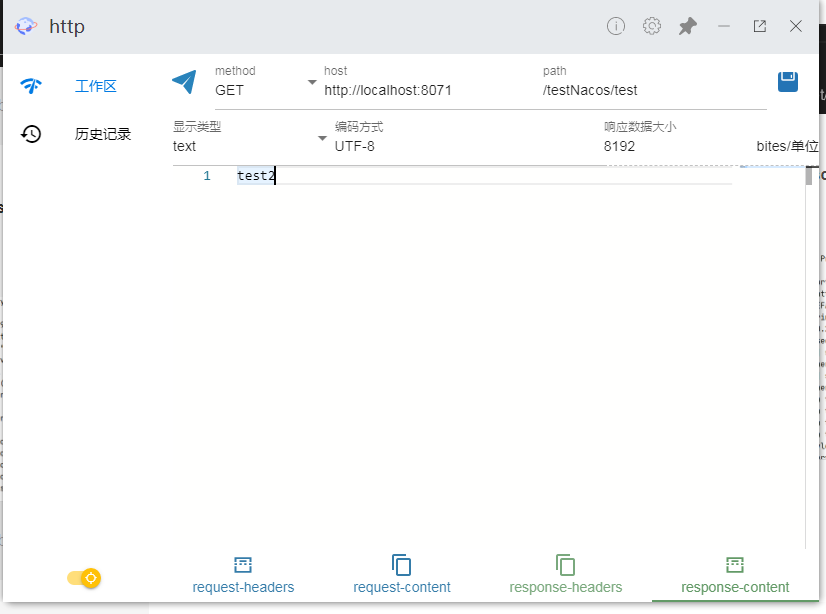The height and width of the screenshot is (614, 826).
Task: Click the 历史记录 clock history icon
Action: 31,134
